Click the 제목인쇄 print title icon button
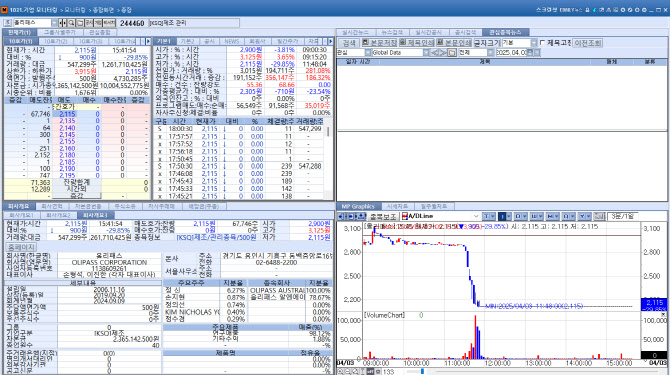 tap(417, 43)
